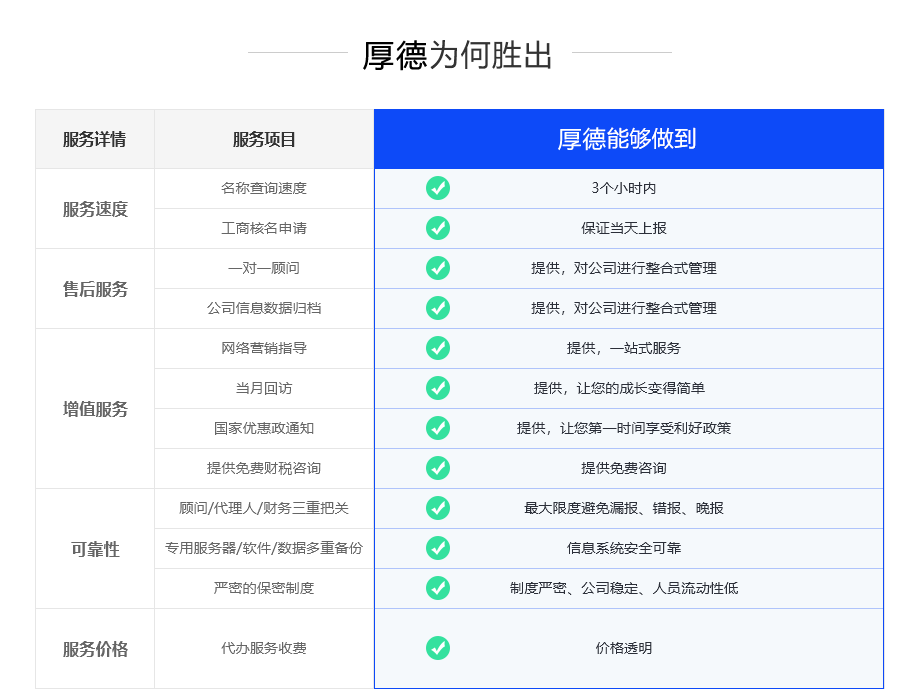
Task: Click the green checkmark beside 保证当天上报
Action: point(438,228)
